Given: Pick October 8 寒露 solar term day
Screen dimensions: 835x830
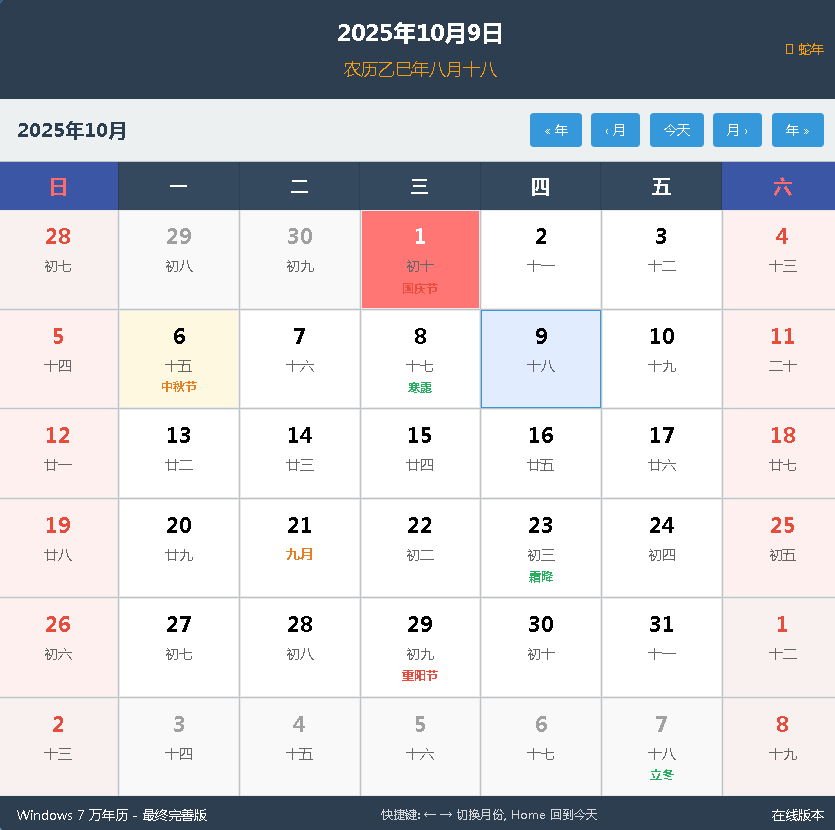Looking at the screenshot, I should point(420,359).
